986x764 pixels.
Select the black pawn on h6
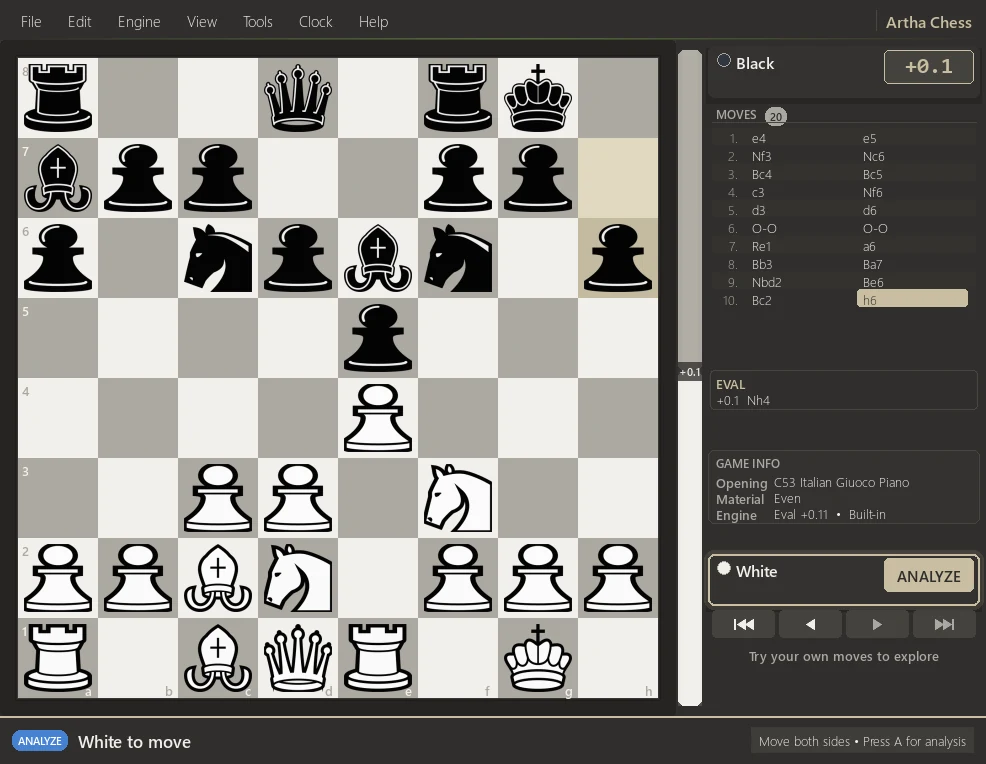click(618, 257)
